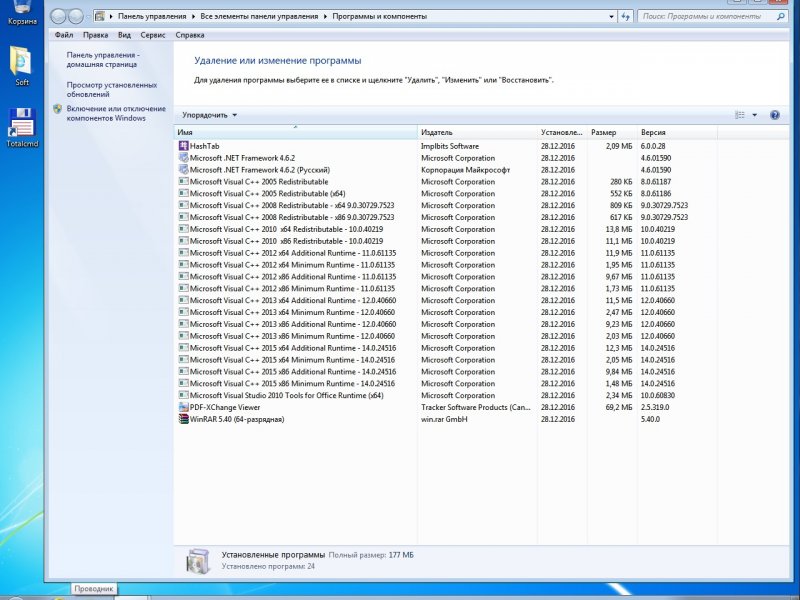Screen dimensions: 800x600
Task: Select 'Visual C++ 2012 x64 Additional Runtime' name
Action: pyautogui.click(x=293, y=253)
